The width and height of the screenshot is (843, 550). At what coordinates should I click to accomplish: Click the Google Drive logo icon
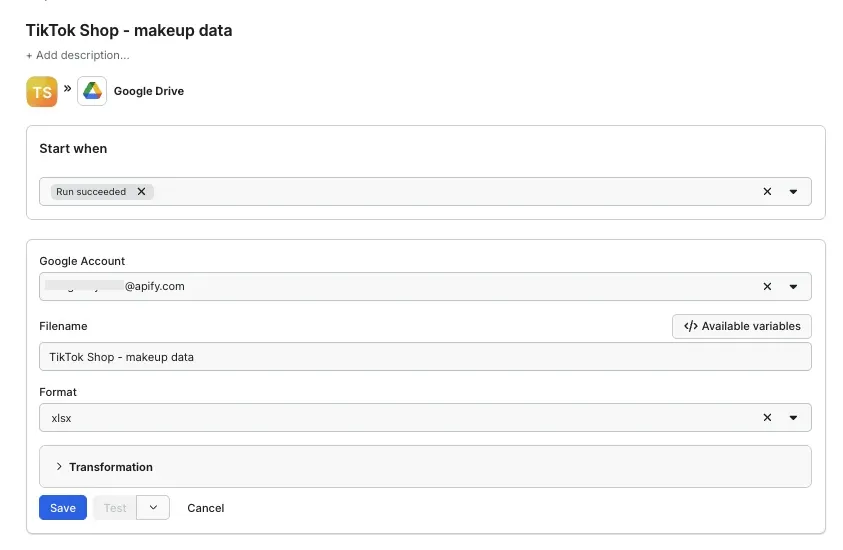pos(92,91)
